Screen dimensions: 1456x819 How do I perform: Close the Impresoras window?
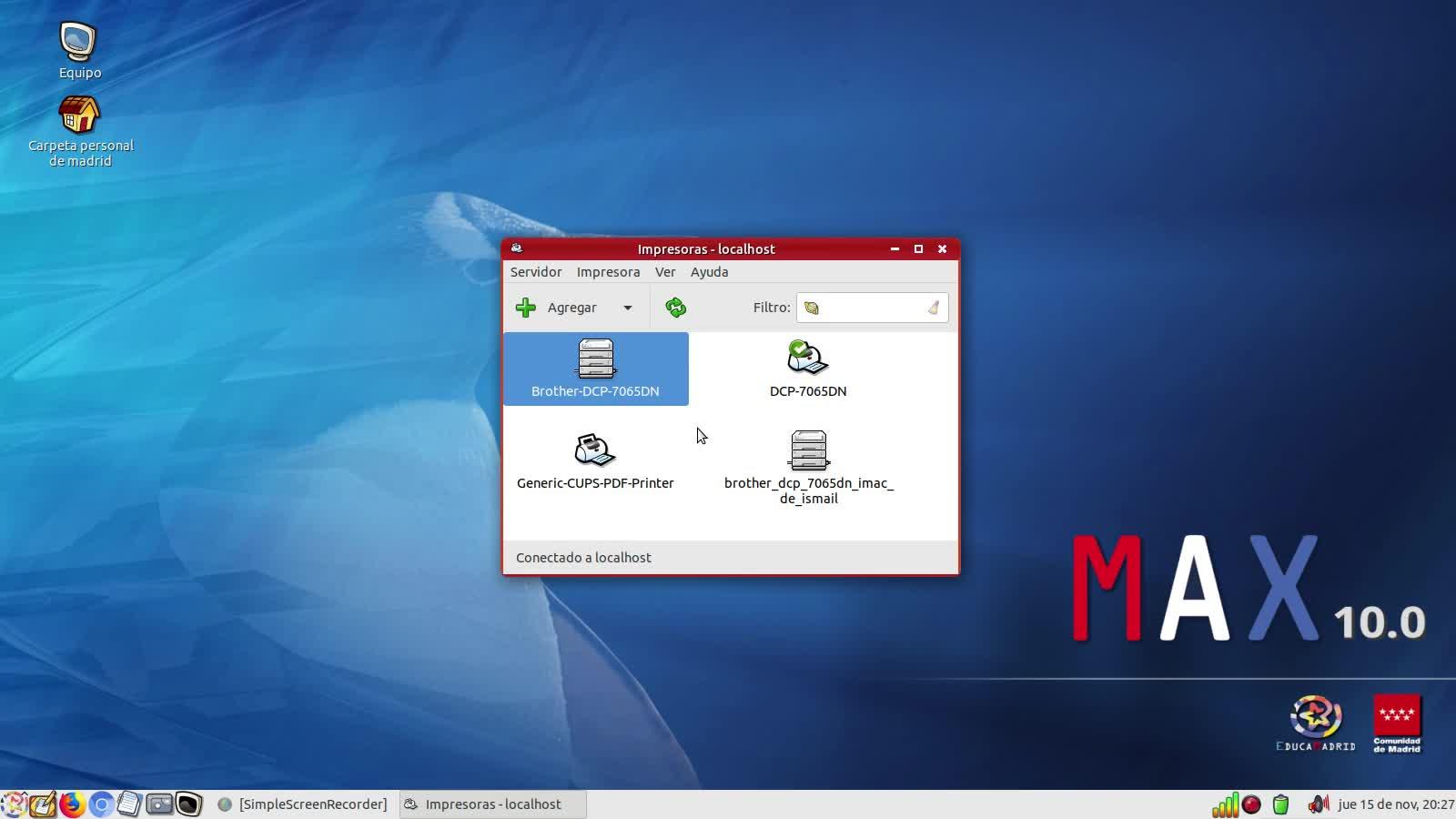[942, 248]
